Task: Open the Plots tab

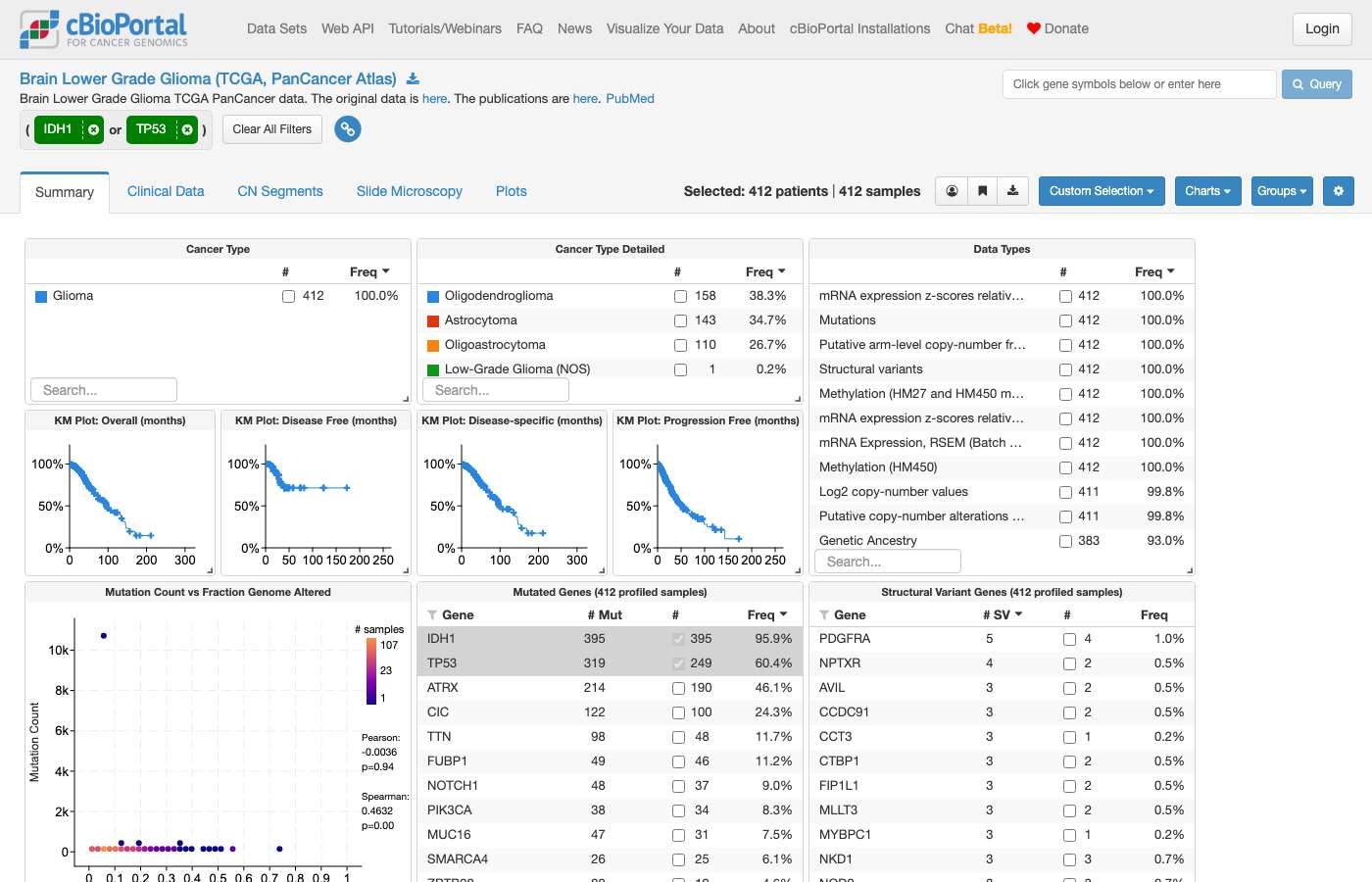Action: (x=512, y=191)
